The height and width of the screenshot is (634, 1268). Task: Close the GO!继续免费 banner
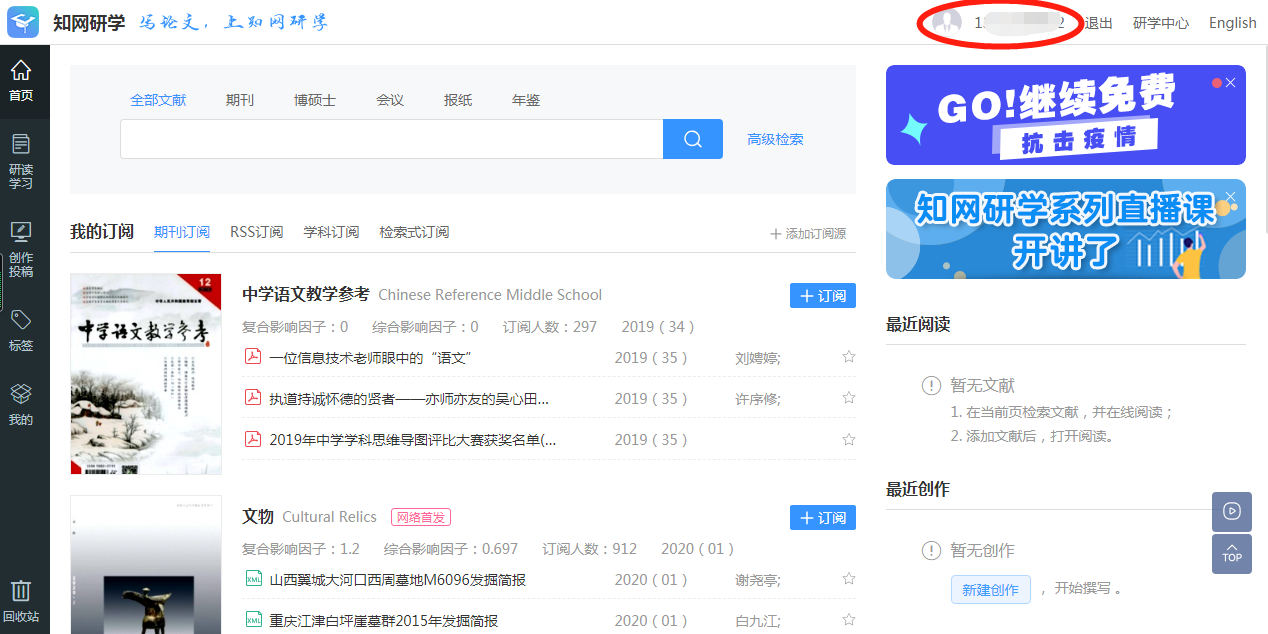coord(1231,83)
